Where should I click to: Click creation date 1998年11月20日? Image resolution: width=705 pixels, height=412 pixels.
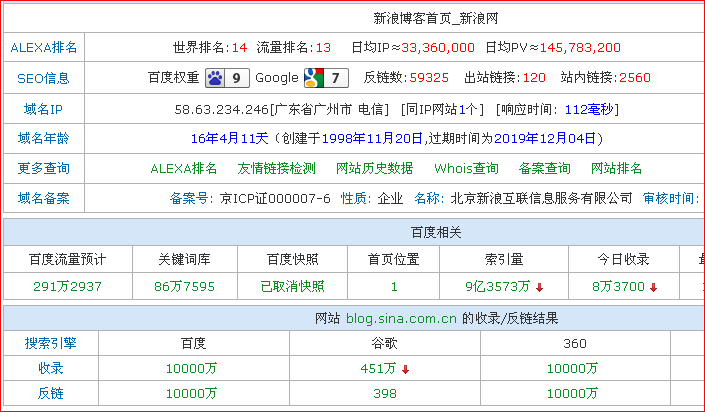[x=372, y=139]
